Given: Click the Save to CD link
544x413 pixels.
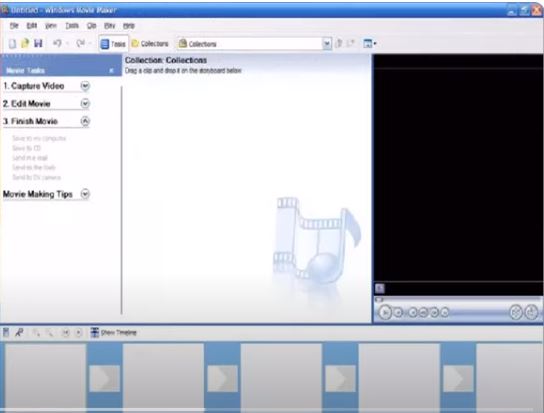Looking at the screenshot, I should point(26,148).
